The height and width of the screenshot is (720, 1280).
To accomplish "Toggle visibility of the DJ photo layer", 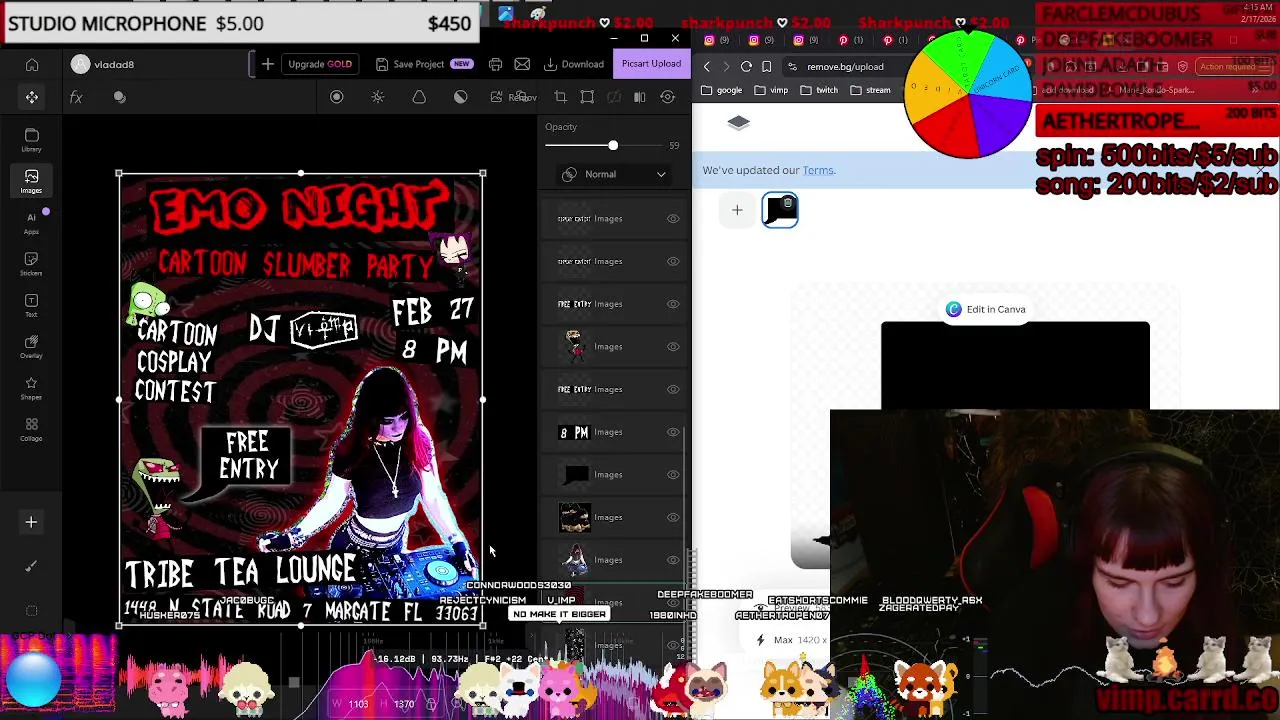I will tap(673, 560).
